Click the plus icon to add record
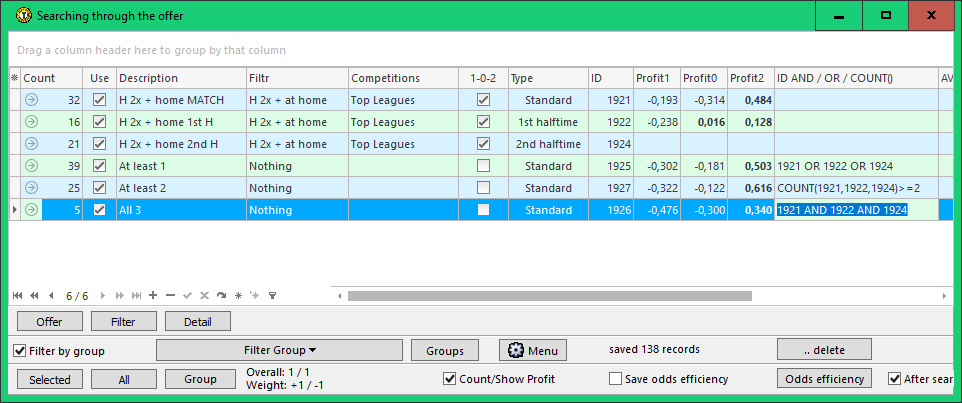 [x=153, y=296]
